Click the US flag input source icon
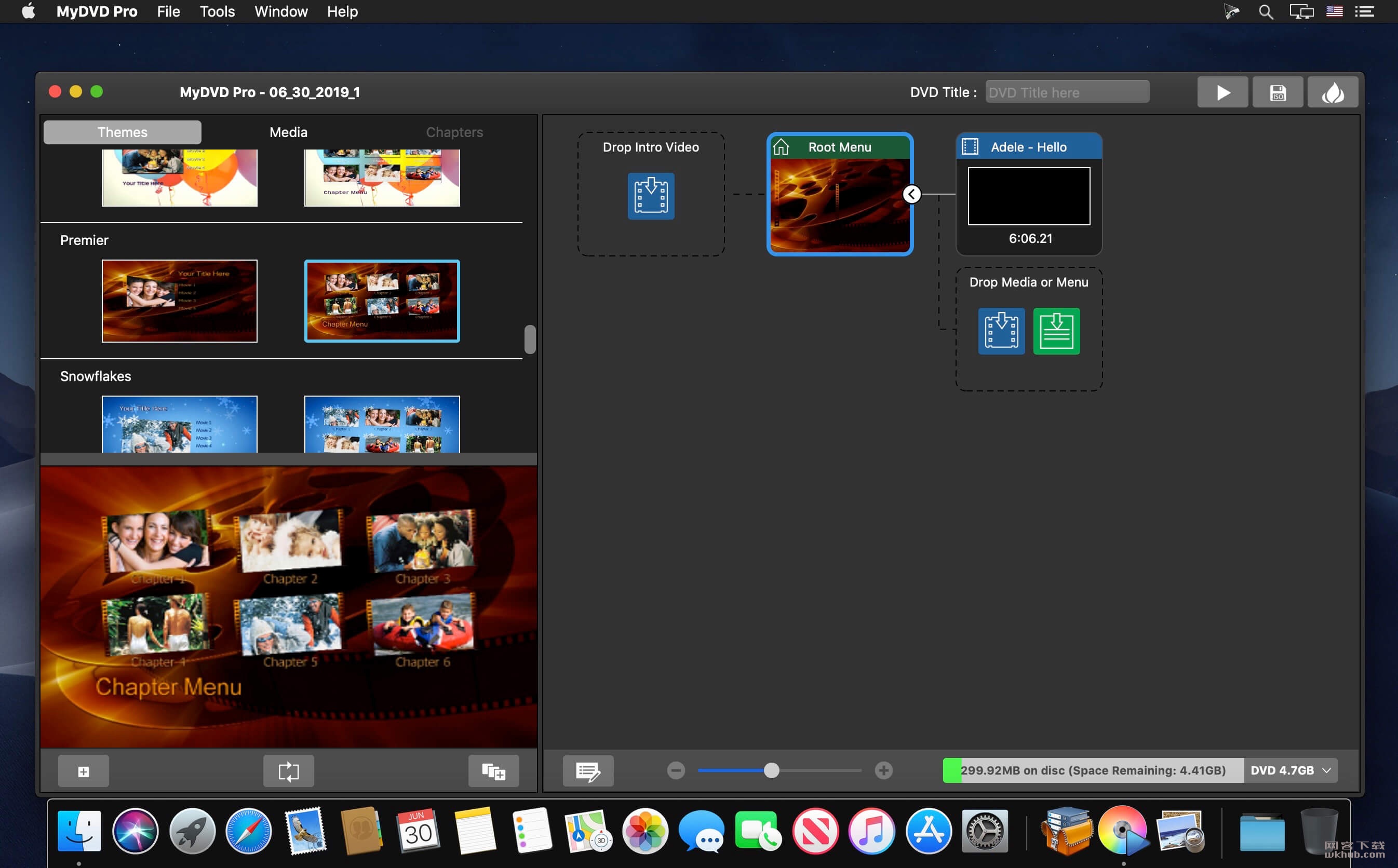Screen dimensions: 1398x868 tap(1334, 11)
